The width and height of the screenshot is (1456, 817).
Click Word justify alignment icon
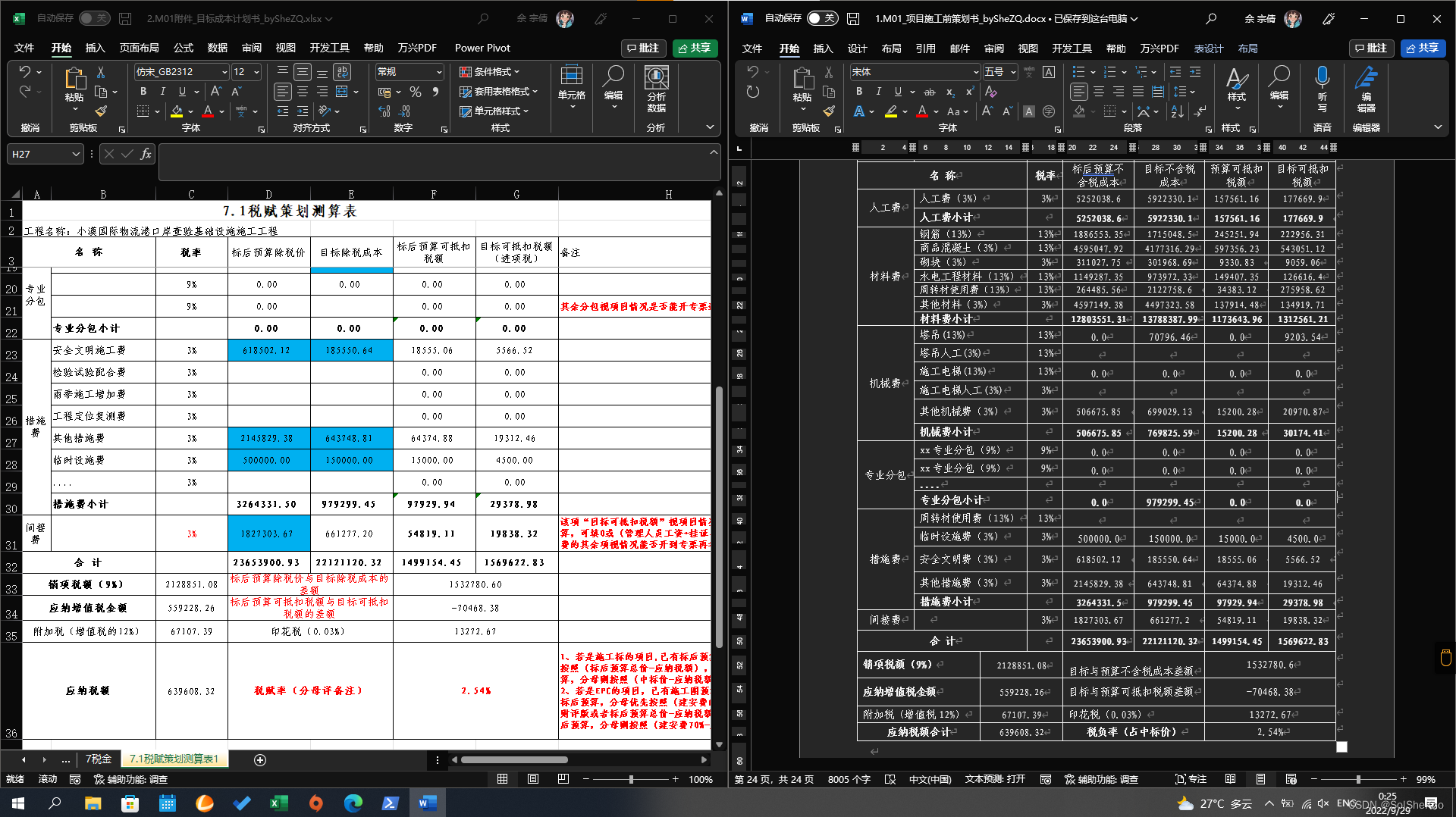(1138, 92)
